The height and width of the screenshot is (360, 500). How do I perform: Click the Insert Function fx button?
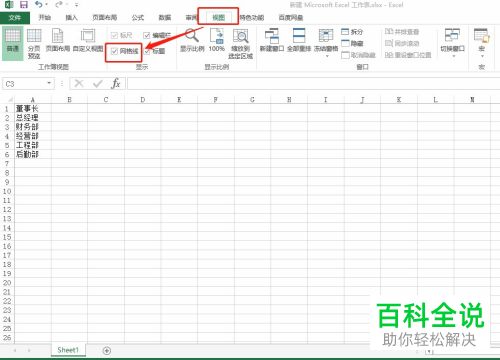coord(116,83)
